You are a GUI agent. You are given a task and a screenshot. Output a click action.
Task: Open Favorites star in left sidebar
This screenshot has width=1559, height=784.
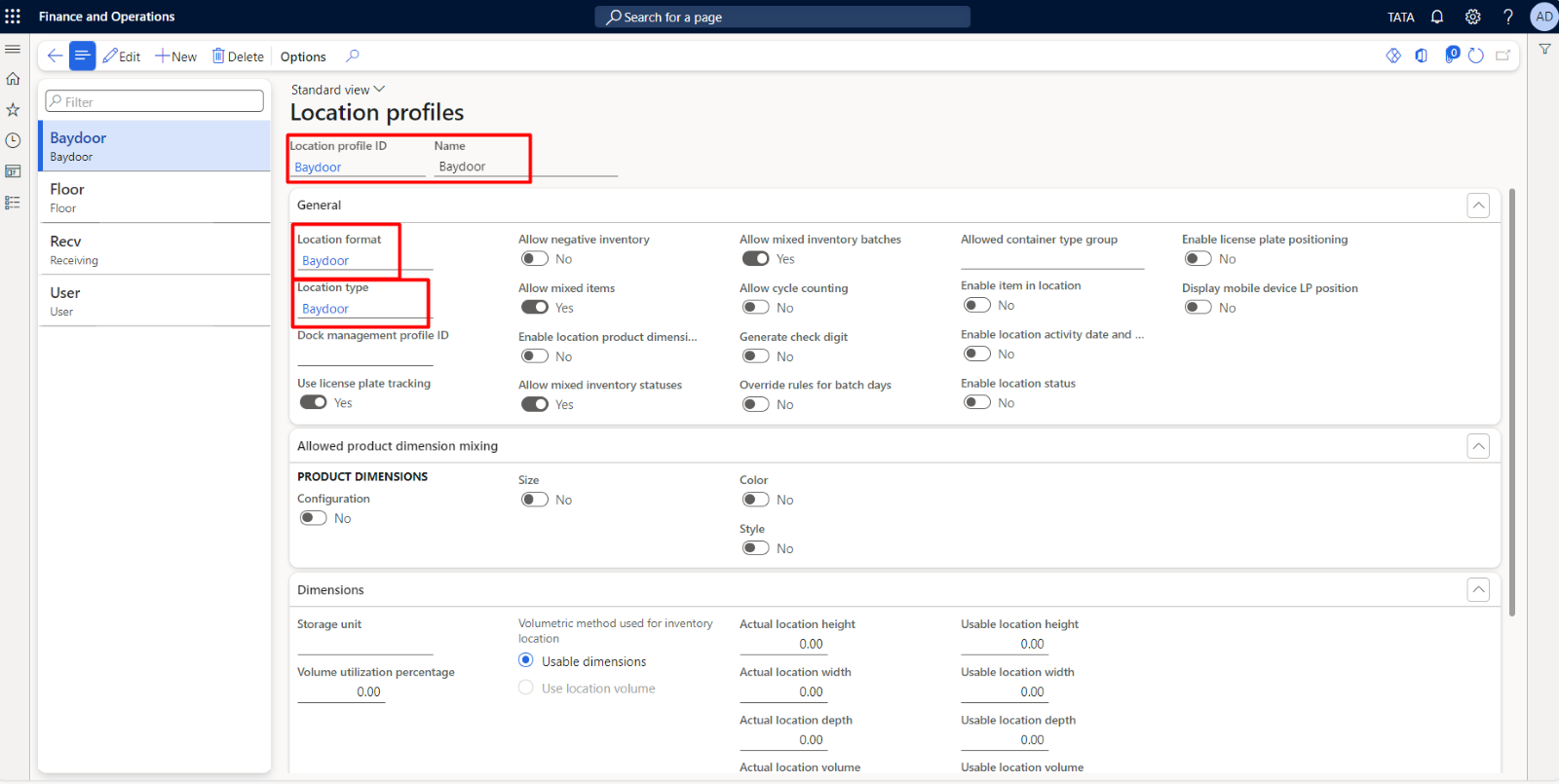tap(13, 110)
